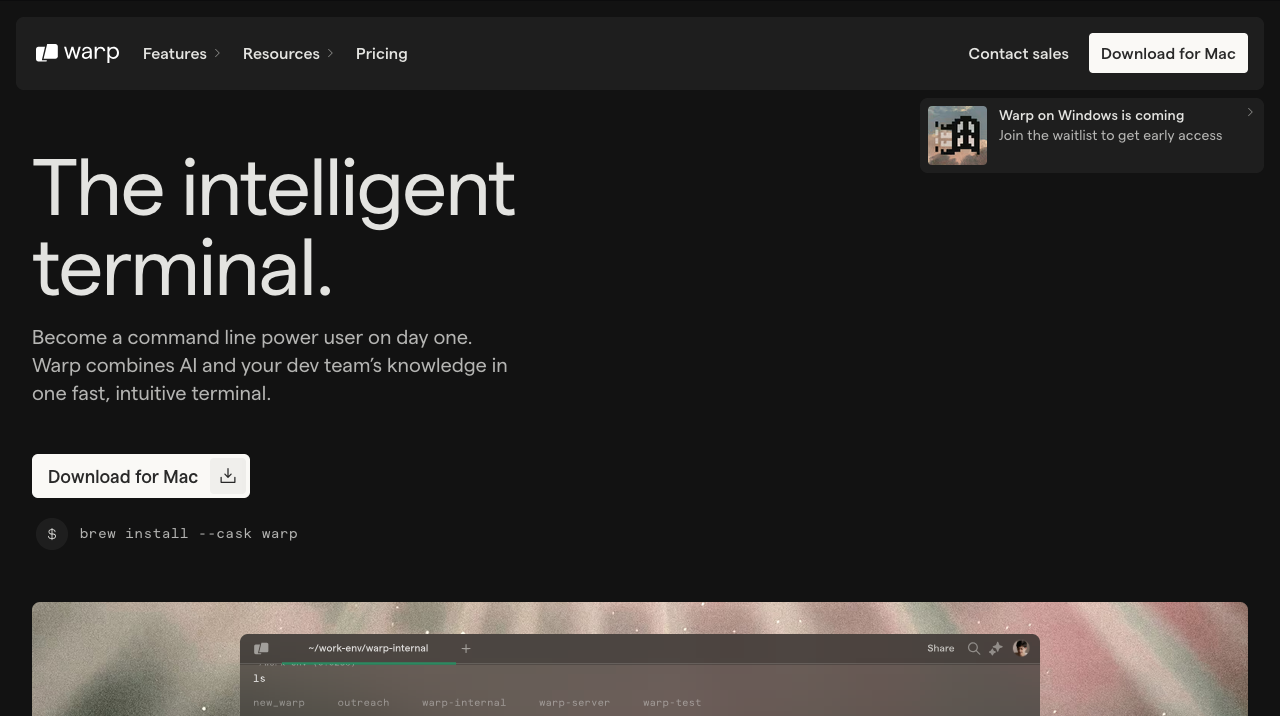Viewport: 1280px width, 716px height.
Task: Open the Pricing page
Action: click(381, 53)
